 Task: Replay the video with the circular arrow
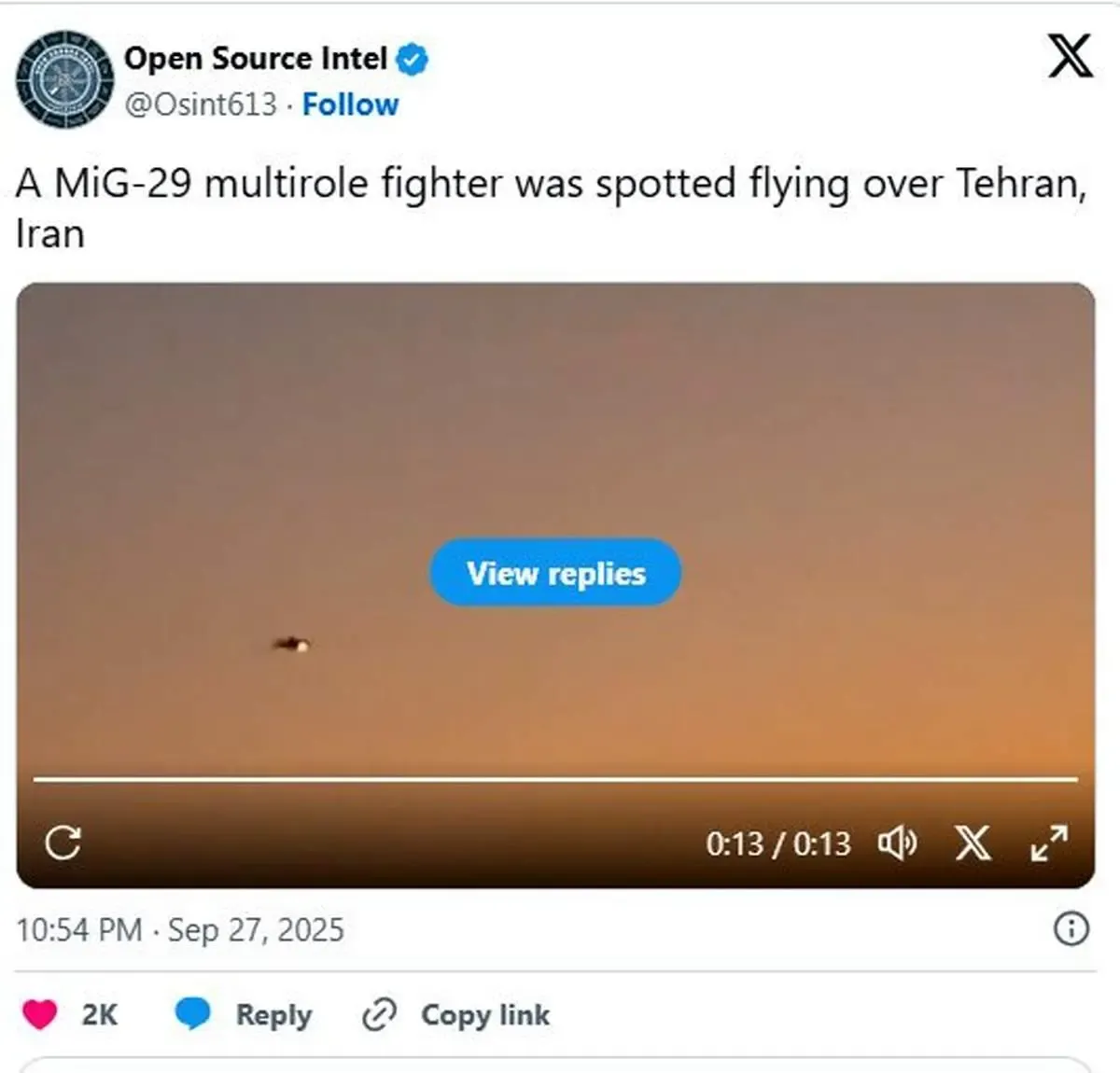(63, 843)
